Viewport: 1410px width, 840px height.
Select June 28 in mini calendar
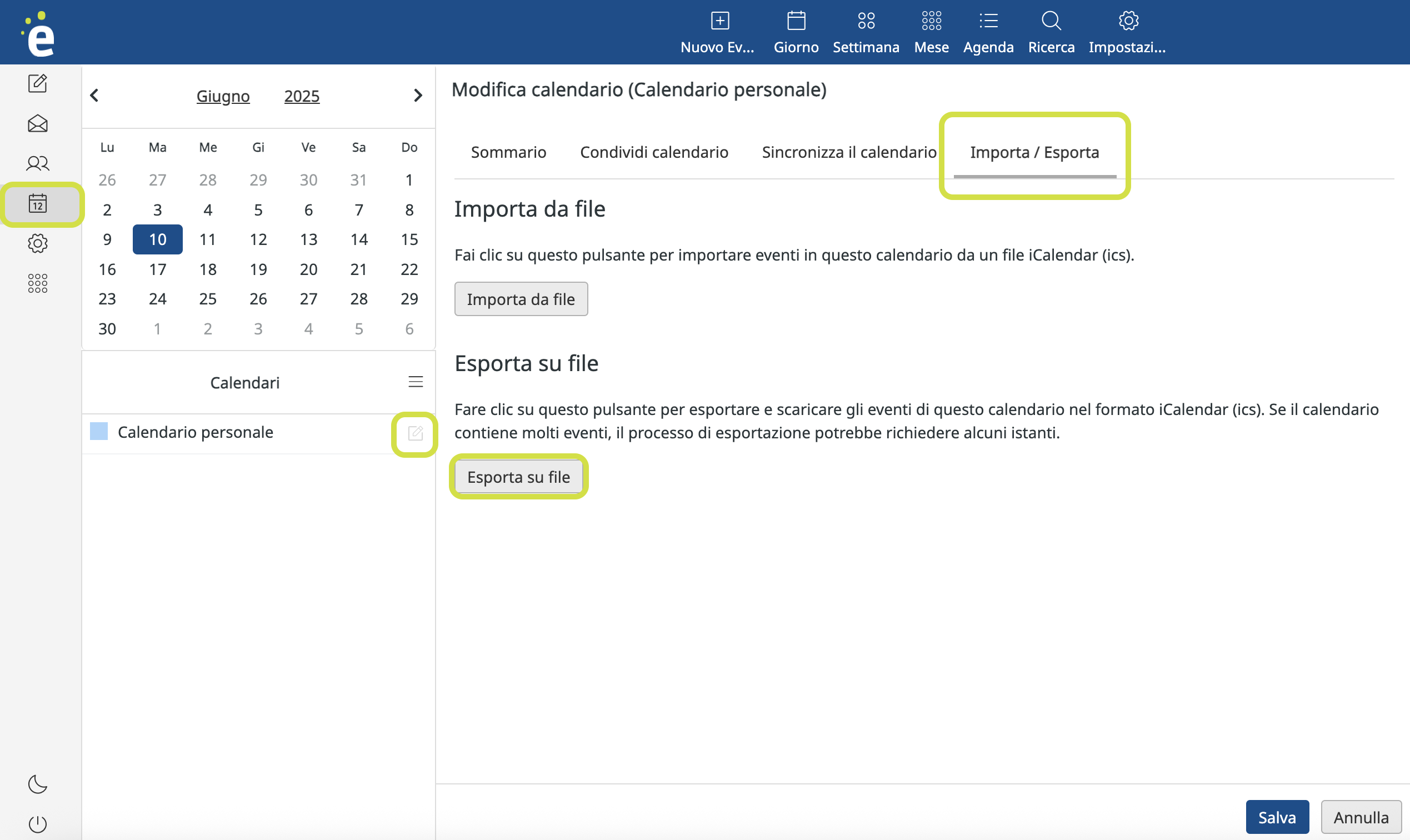click(x=359, y=299)
